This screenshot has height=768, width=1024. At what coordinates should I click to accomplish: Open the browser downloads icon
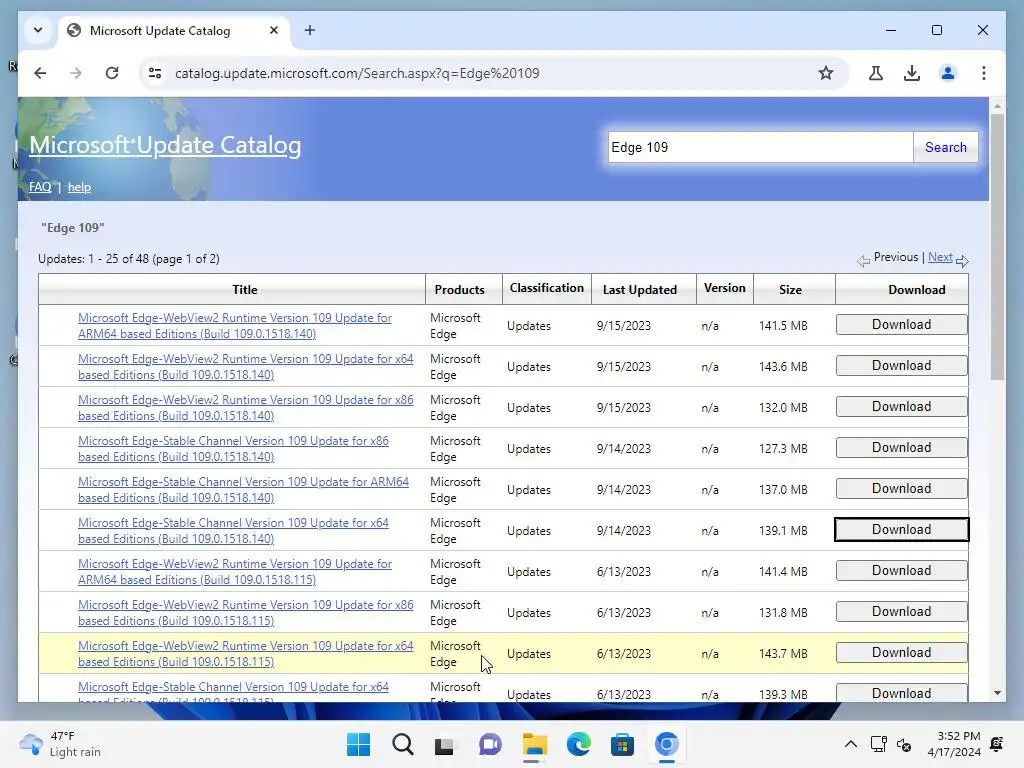tap(912, 73)
